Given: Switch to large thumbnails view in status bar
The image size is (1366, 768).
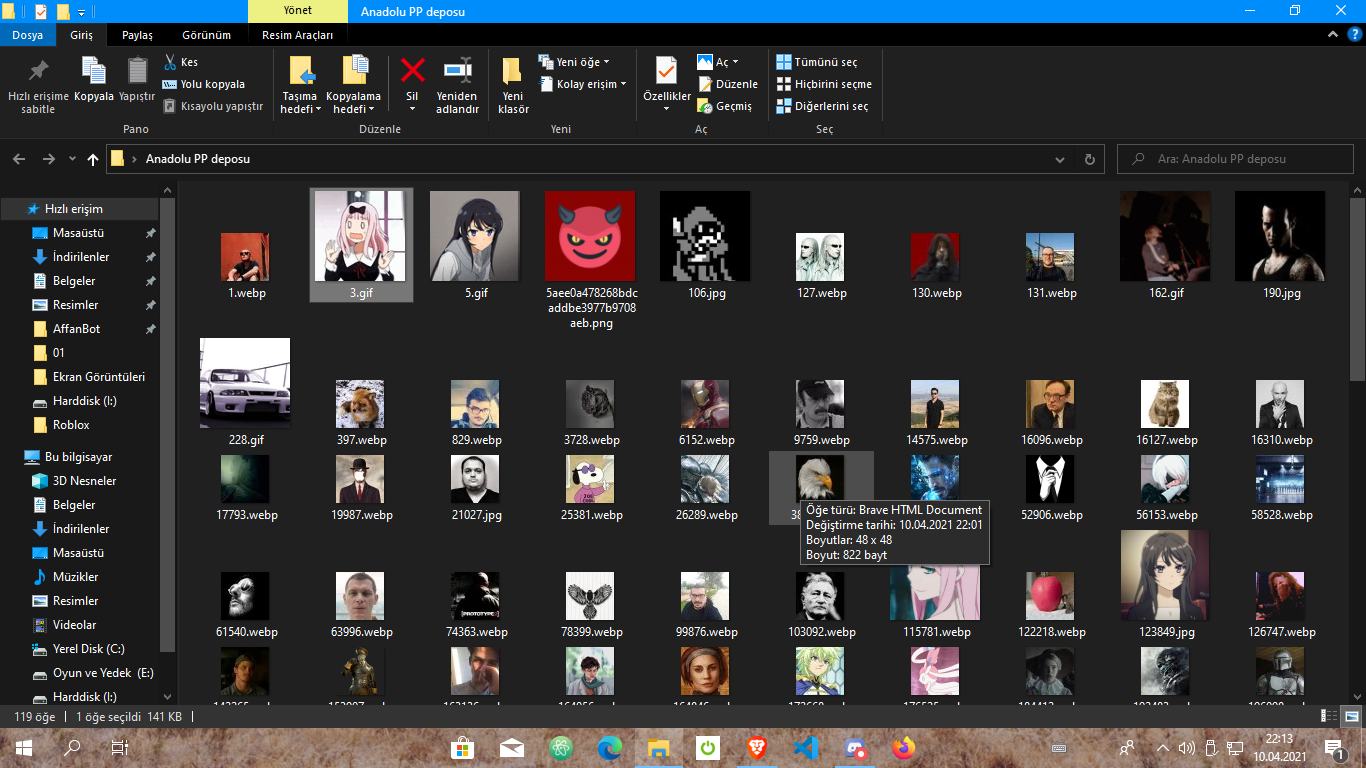Looking at the screenshot, I should pyautogui.click(x=1351, y=716).
